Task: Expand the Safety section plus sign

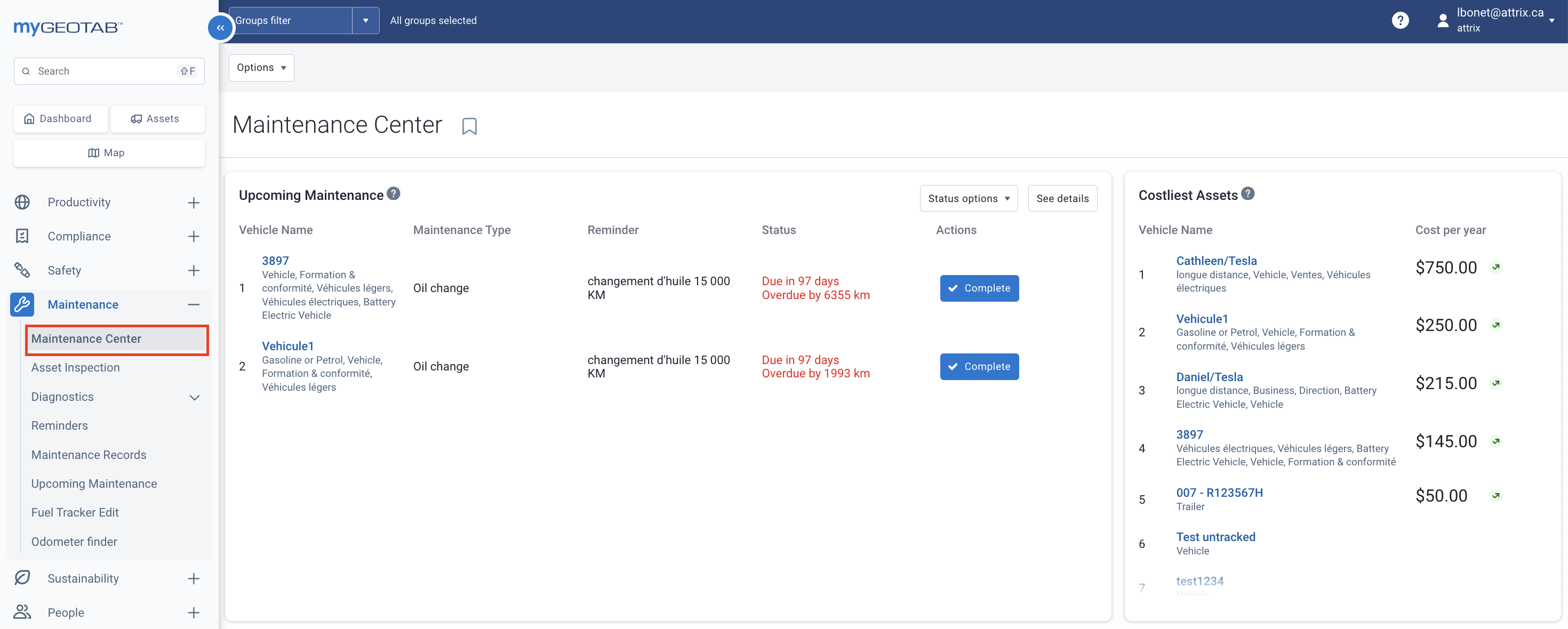Action: [x=194, y=271]
